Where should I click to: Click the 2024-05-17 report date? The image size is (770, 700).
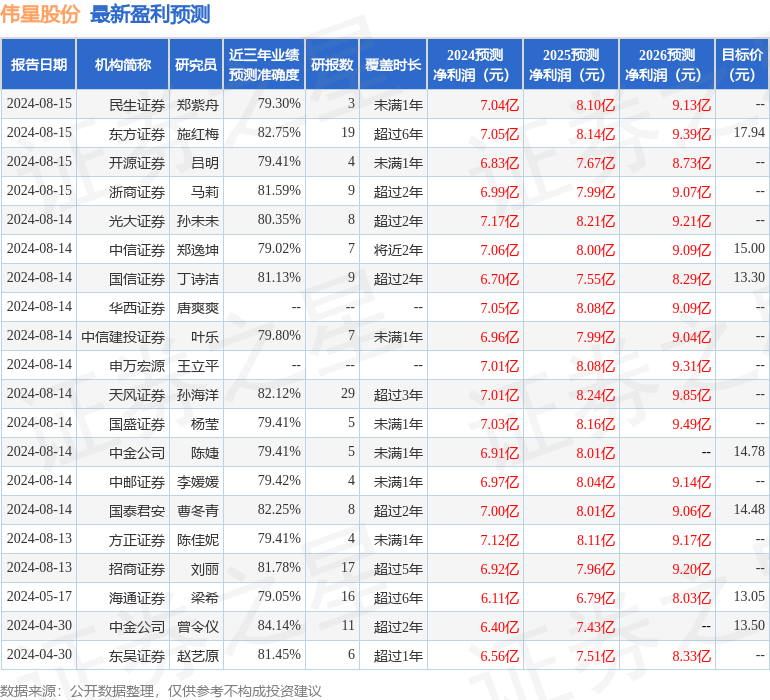point(39,596)
